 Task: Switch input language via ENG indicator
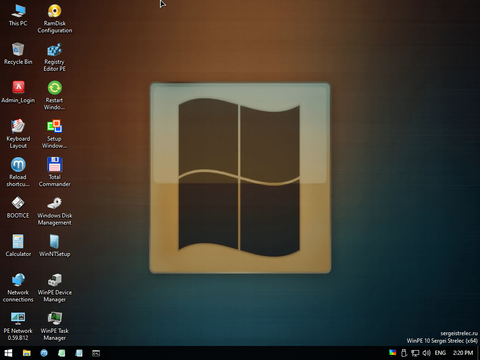(x=440, y=353)
